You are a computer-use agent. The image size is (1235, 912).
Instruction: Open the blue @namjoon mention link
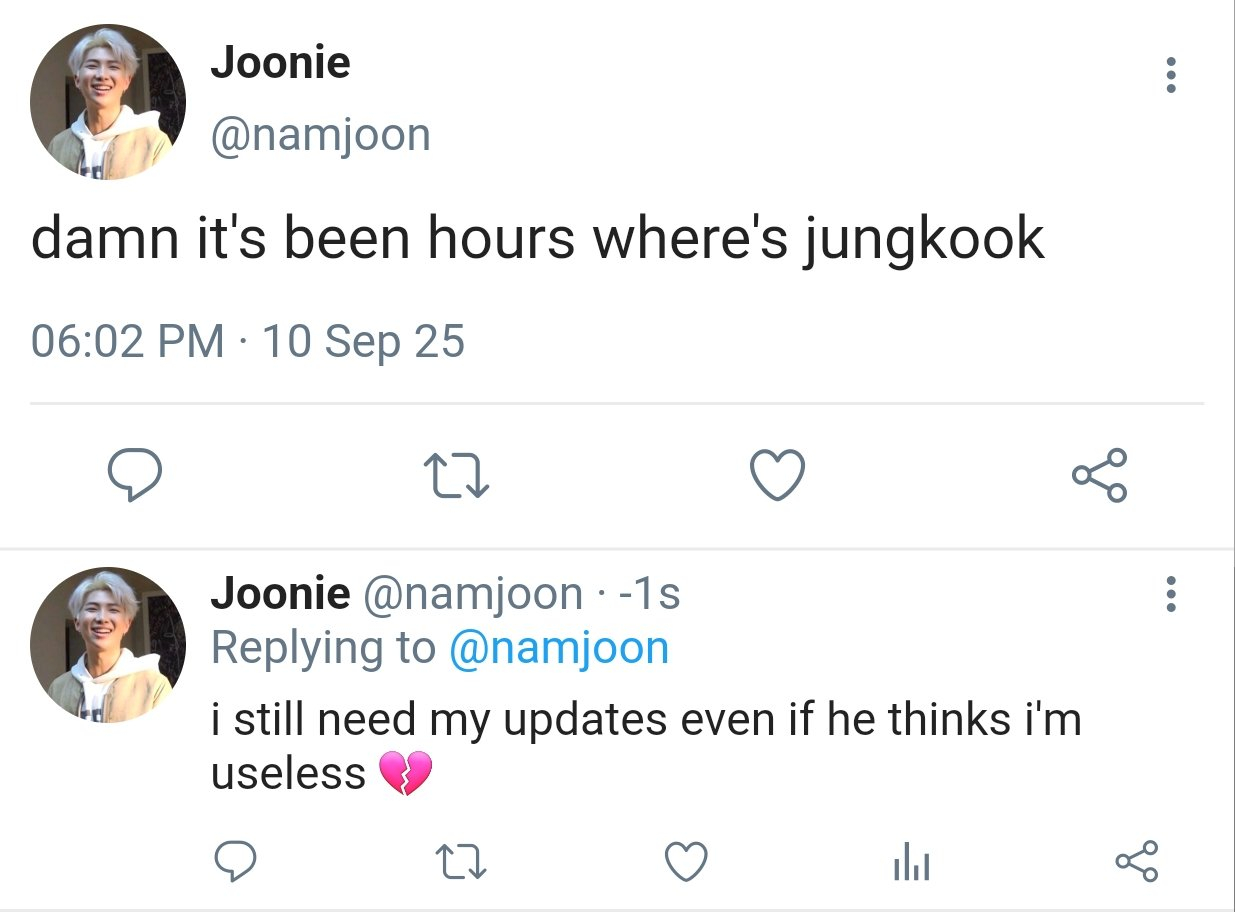click(558, 648)
